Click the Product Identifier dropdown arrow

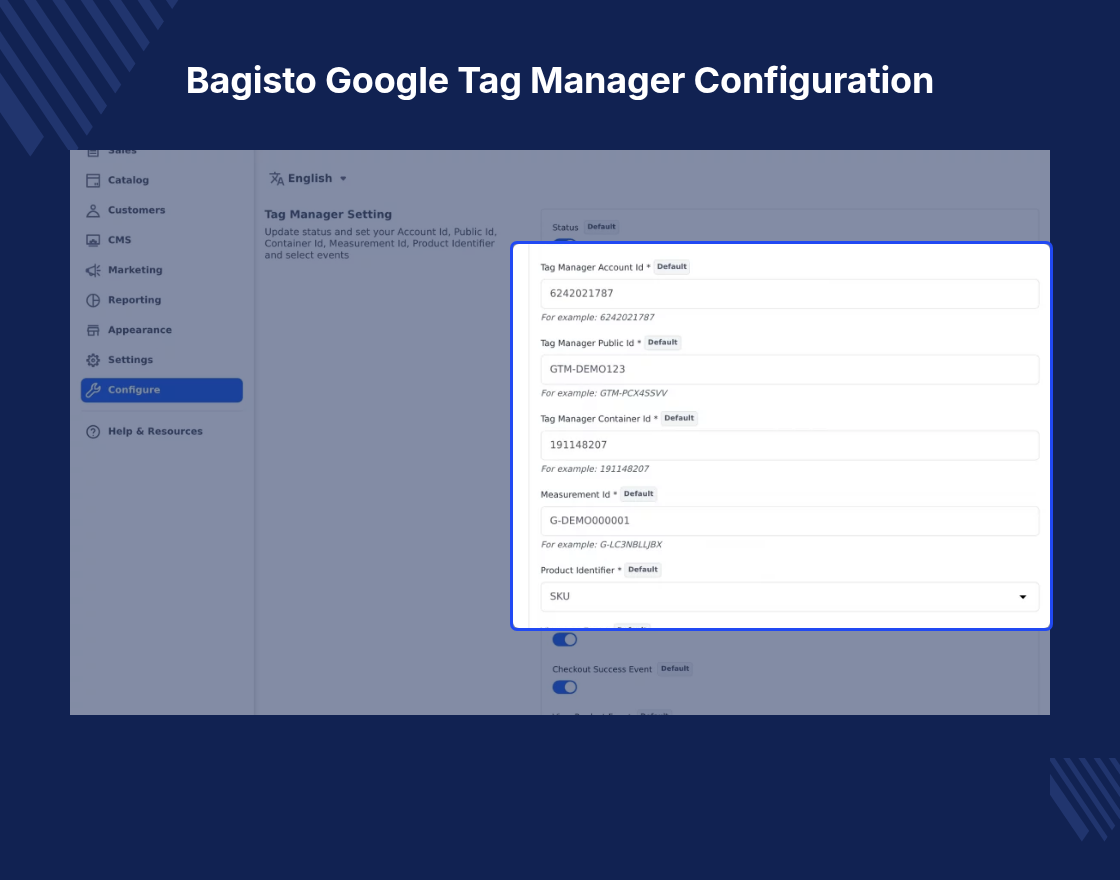(x=1023, y=597)
